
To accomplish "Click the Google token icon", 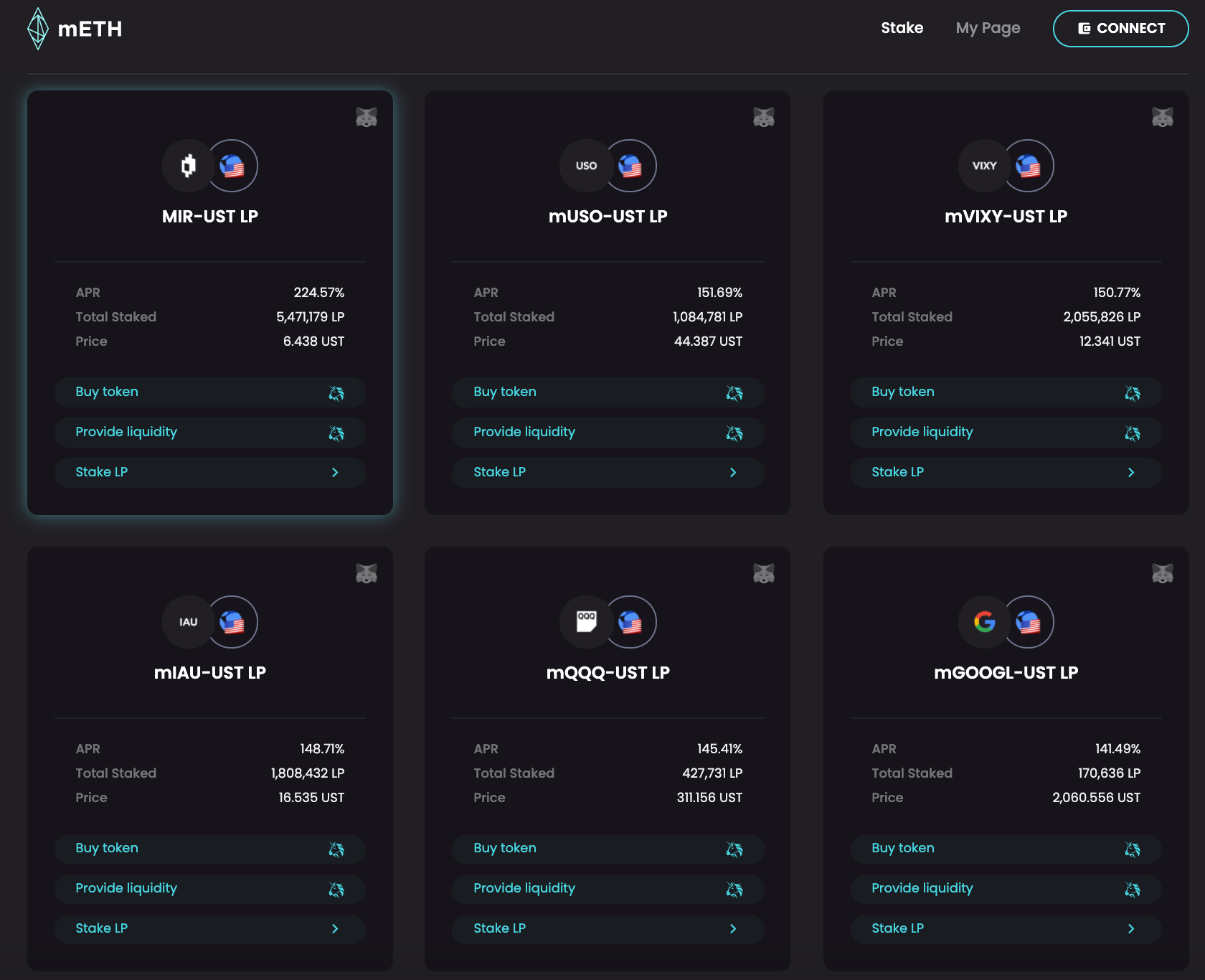I will pyautogui.click(x=984, y=622).
